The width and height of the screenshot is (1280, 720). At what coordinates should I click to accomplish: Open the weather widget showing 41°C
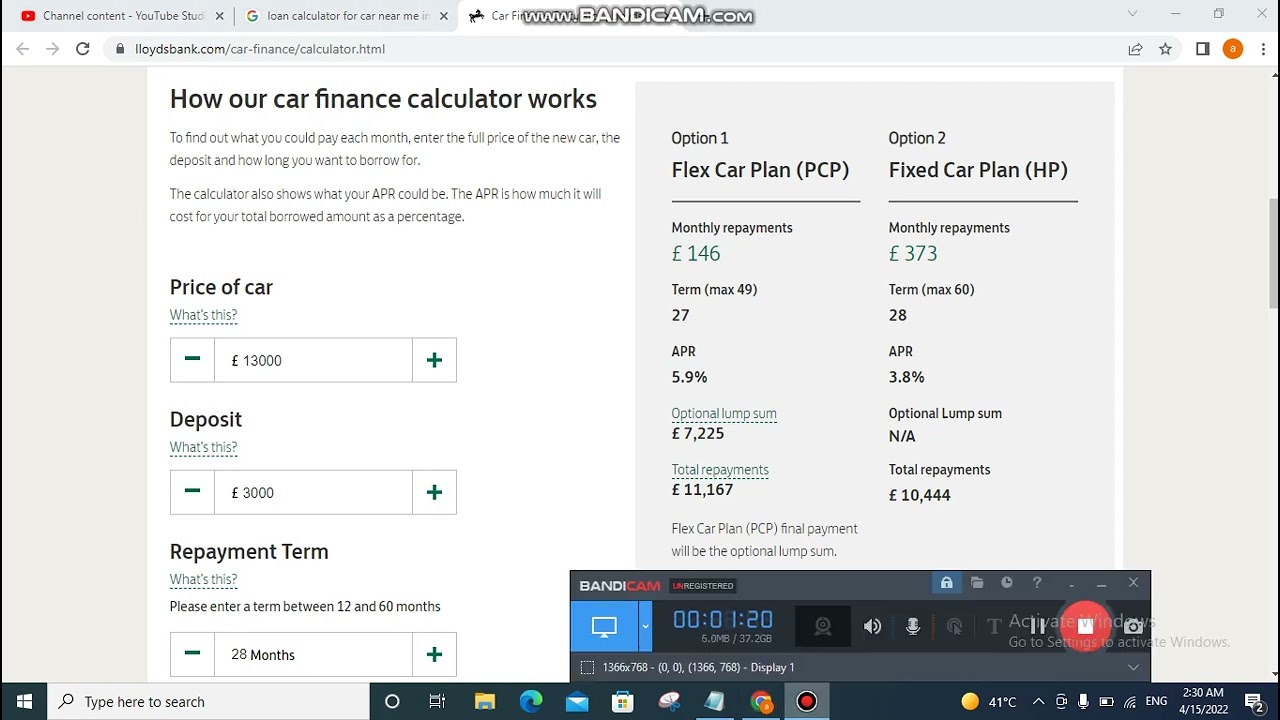(x=988, y=702)
